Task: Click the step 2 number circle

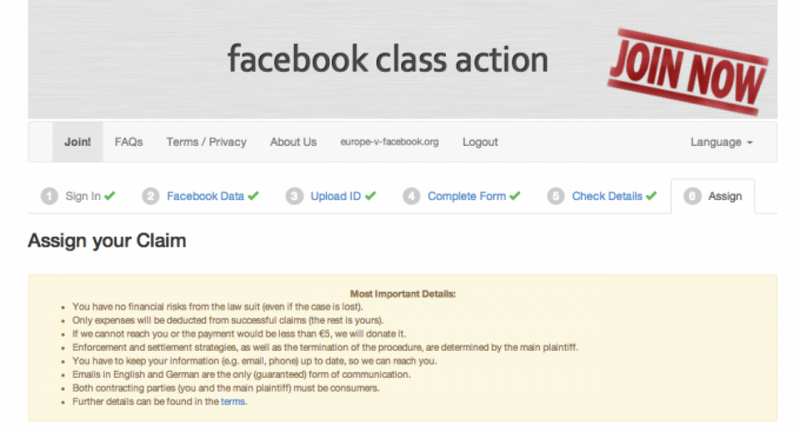Action: pyautogui.click(x=151, y=196)
